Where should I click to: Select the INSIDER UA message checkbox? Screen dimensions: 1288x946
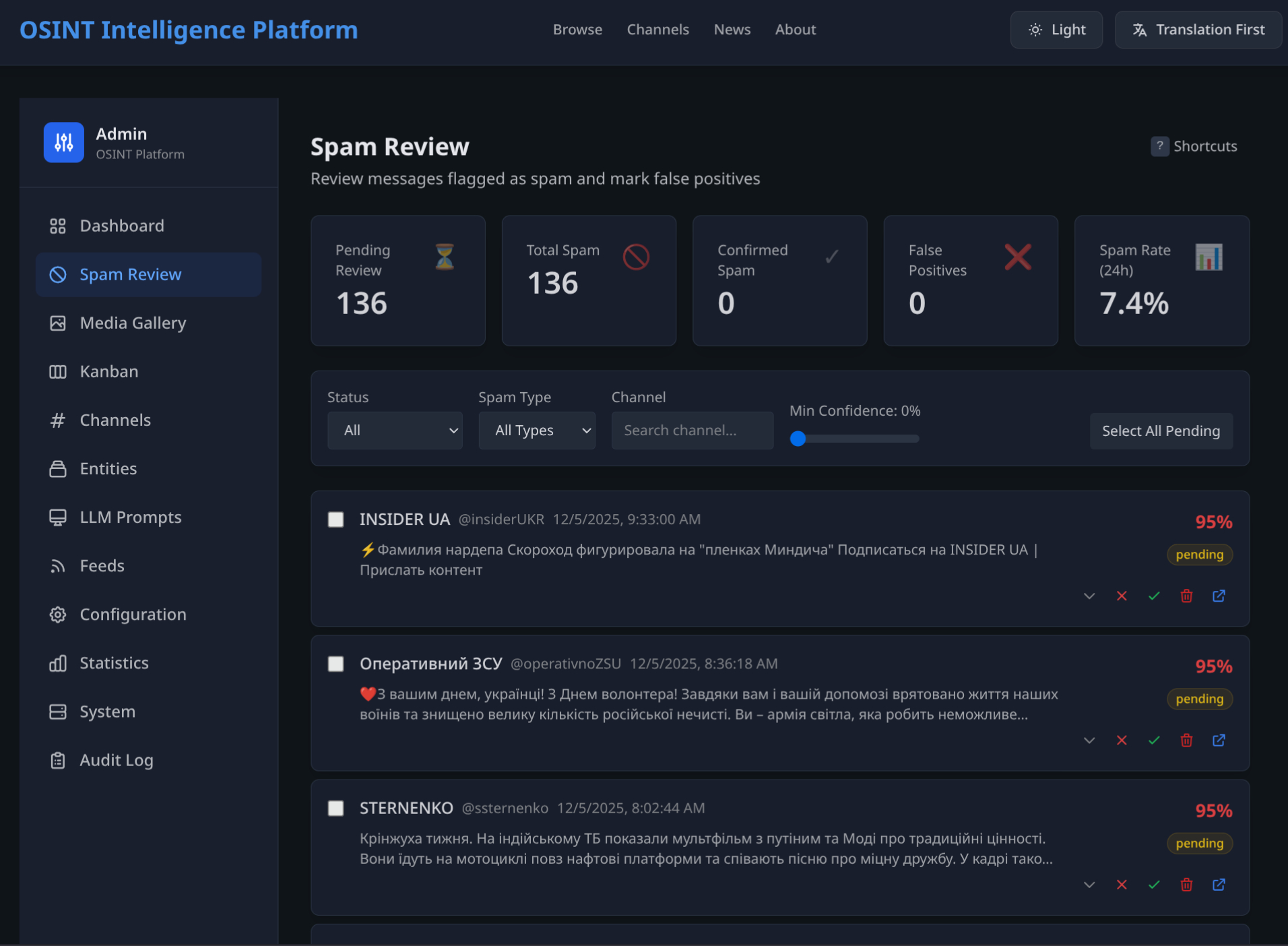point(335,519)
